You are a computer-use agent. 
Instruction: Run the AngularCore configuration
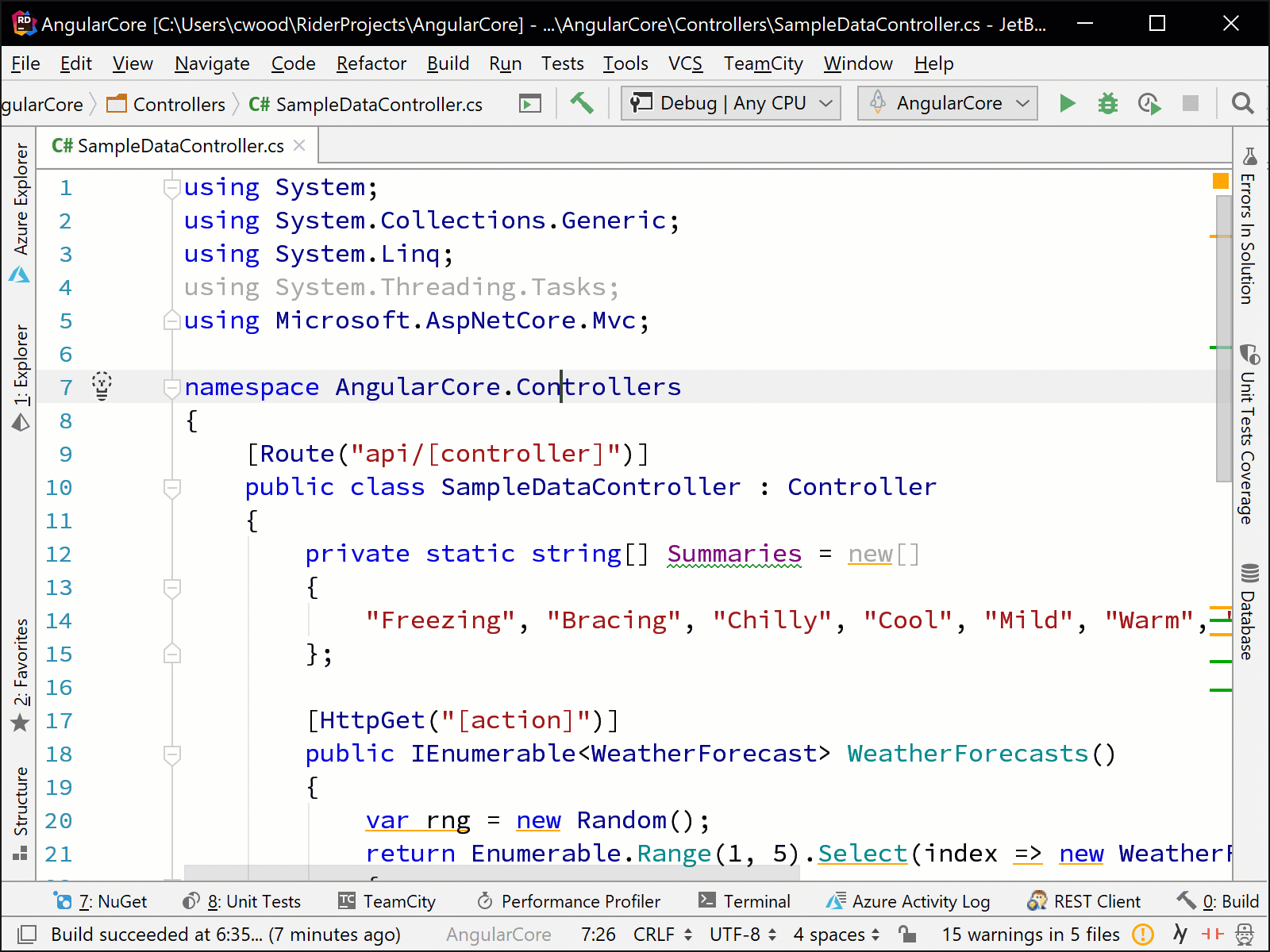pyautogui.click(x=1067, y=103)
